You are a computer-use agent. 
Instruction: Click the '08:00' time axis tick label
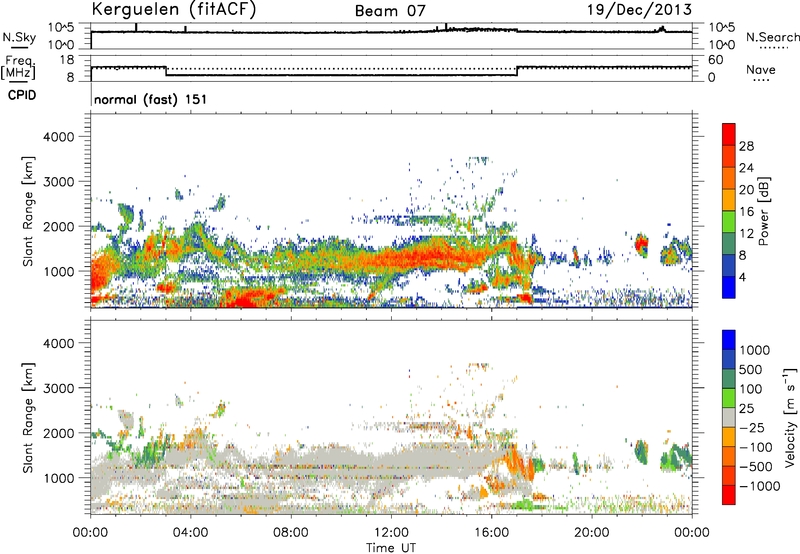(x=291, y=533)
